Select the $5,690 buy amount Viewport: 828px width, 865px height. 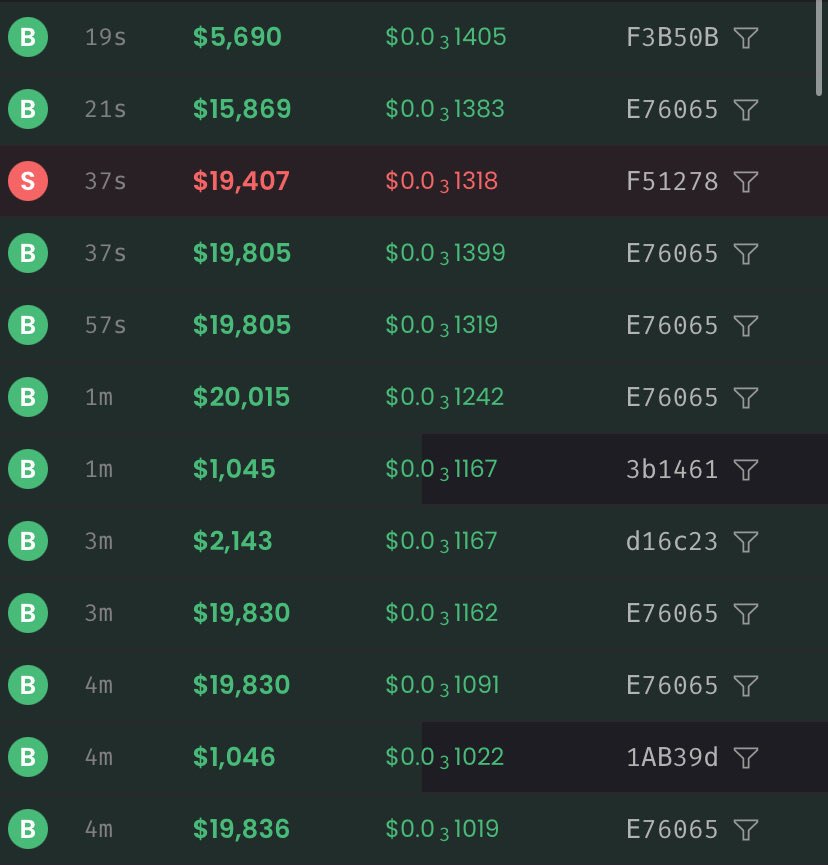pos(237,37)
